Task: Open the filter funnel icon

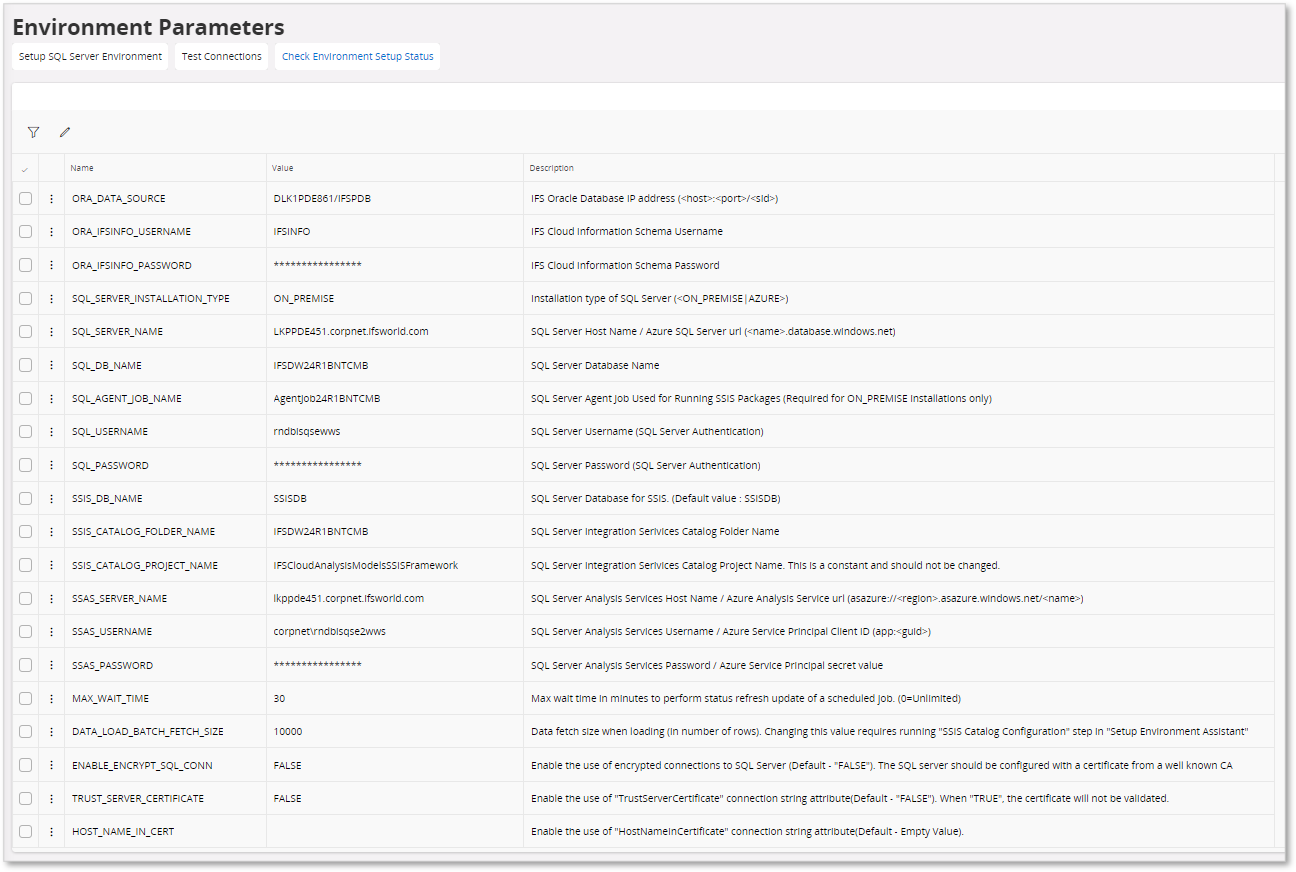Action: 33,132
